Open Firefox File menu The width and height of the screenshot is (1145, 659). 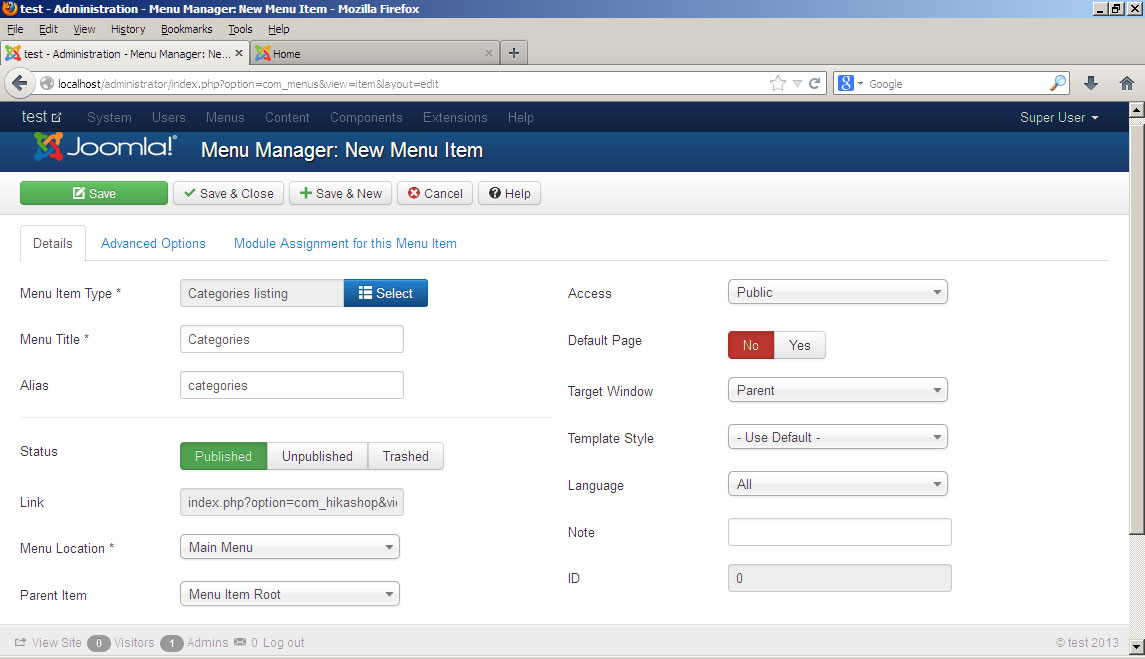click(x=15, y=29)
